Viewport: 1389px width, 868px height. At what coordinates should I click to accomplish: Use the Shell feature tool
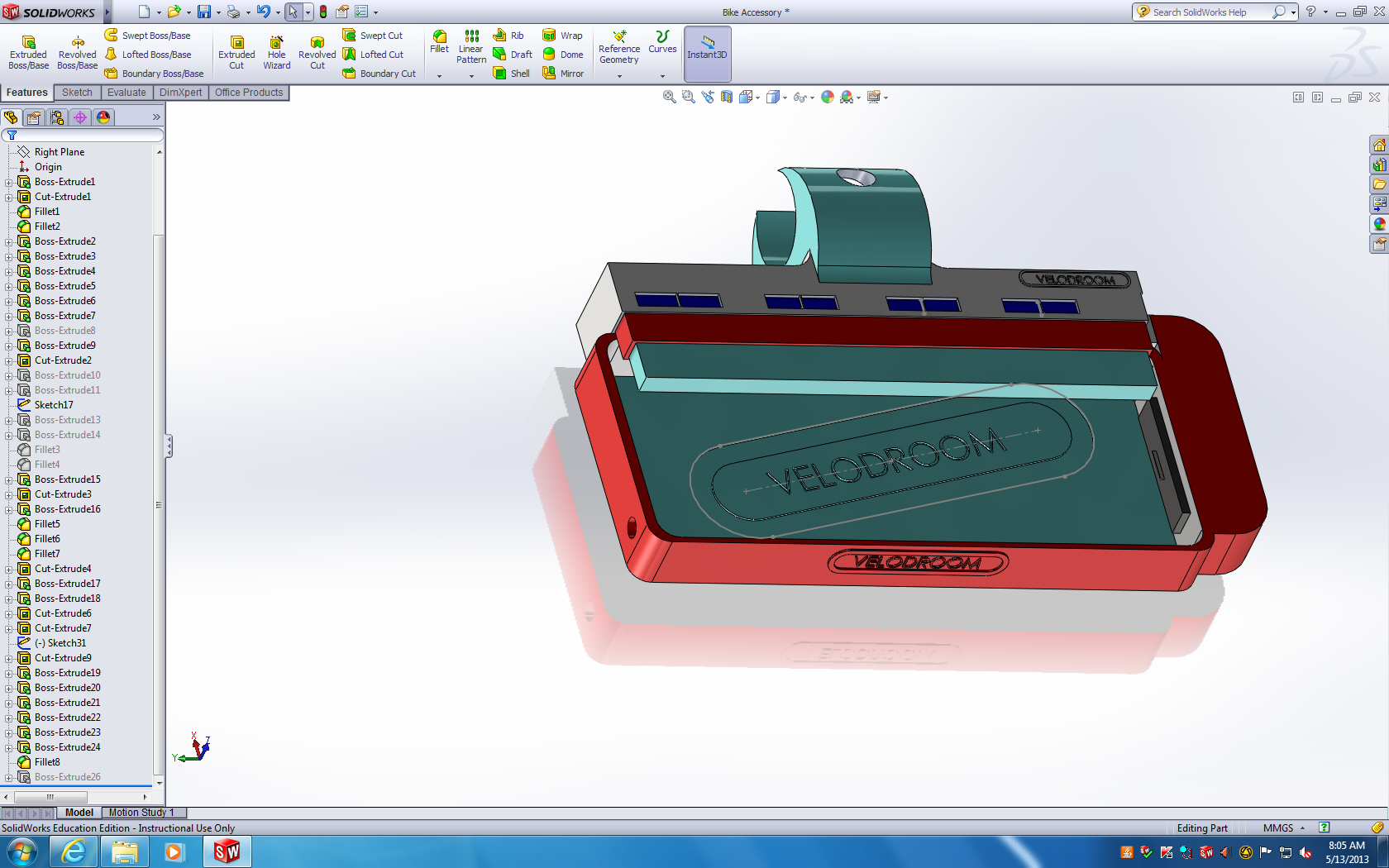click(512, 74)
